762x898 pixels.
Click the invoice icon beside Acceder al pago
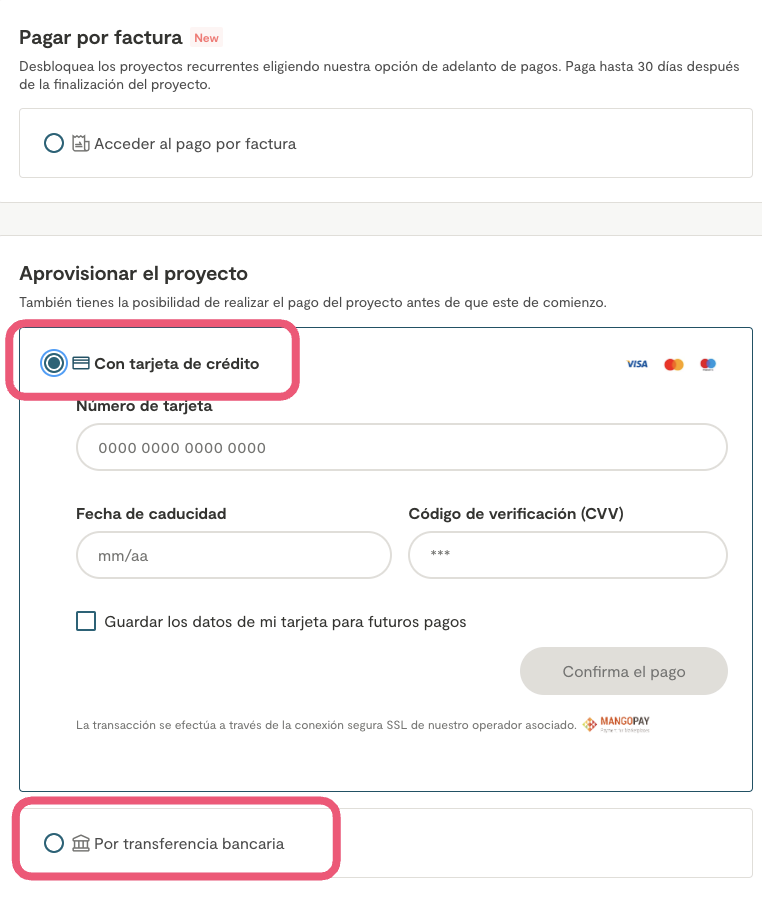[x=81, y=143]
